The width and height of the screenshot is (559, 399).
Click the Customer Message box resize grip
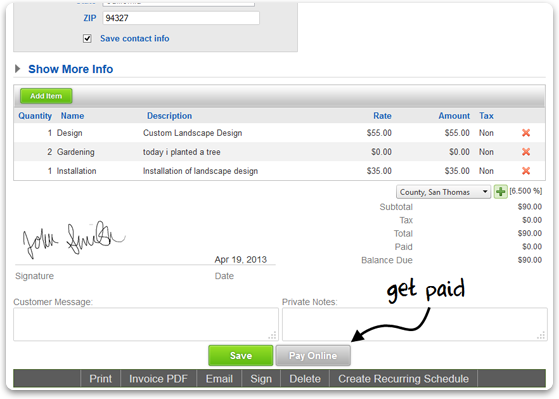[x=273, y=336]
